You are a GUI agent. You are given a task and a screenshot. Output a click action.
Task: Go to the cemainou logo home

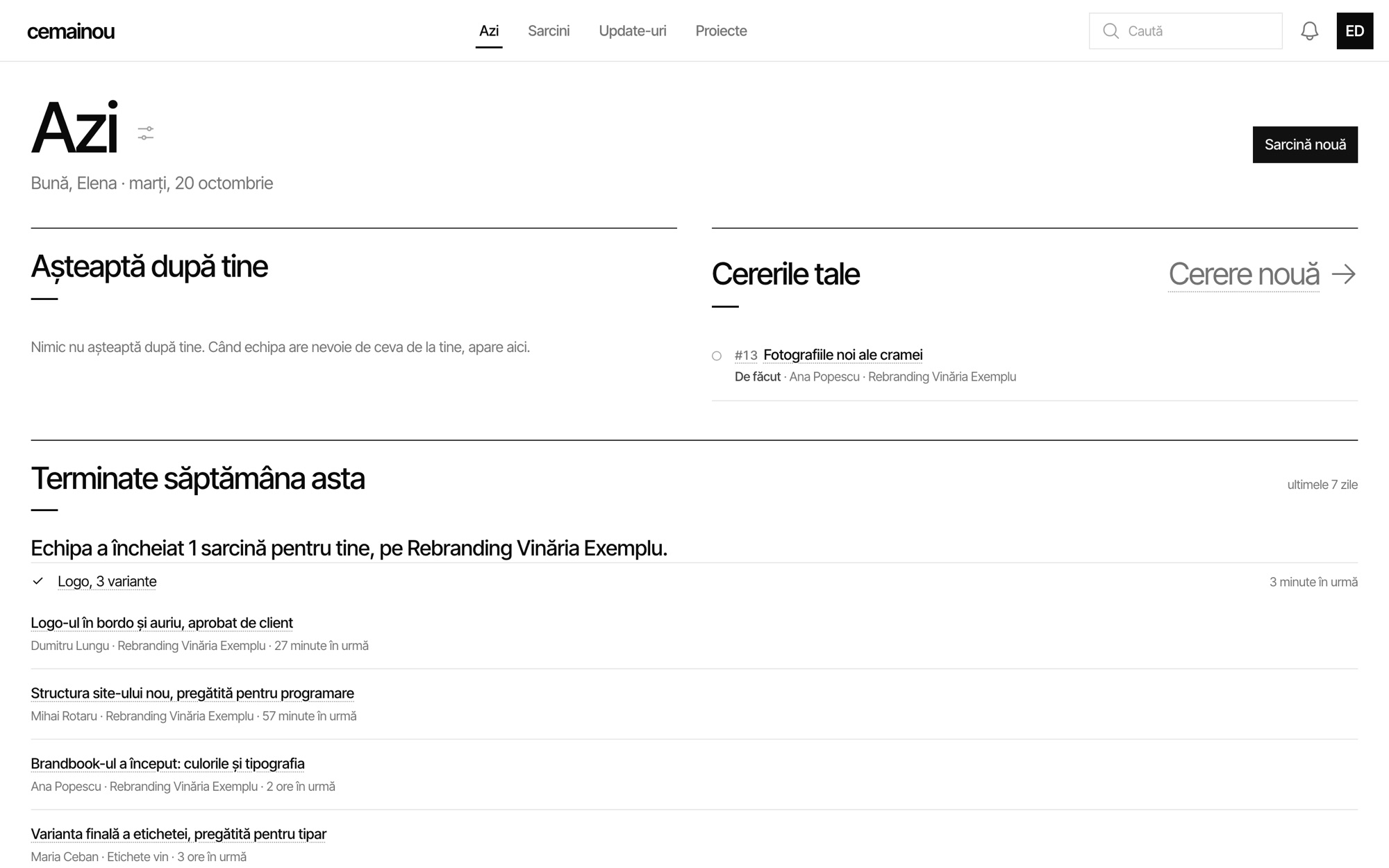(x=71, y=31)
